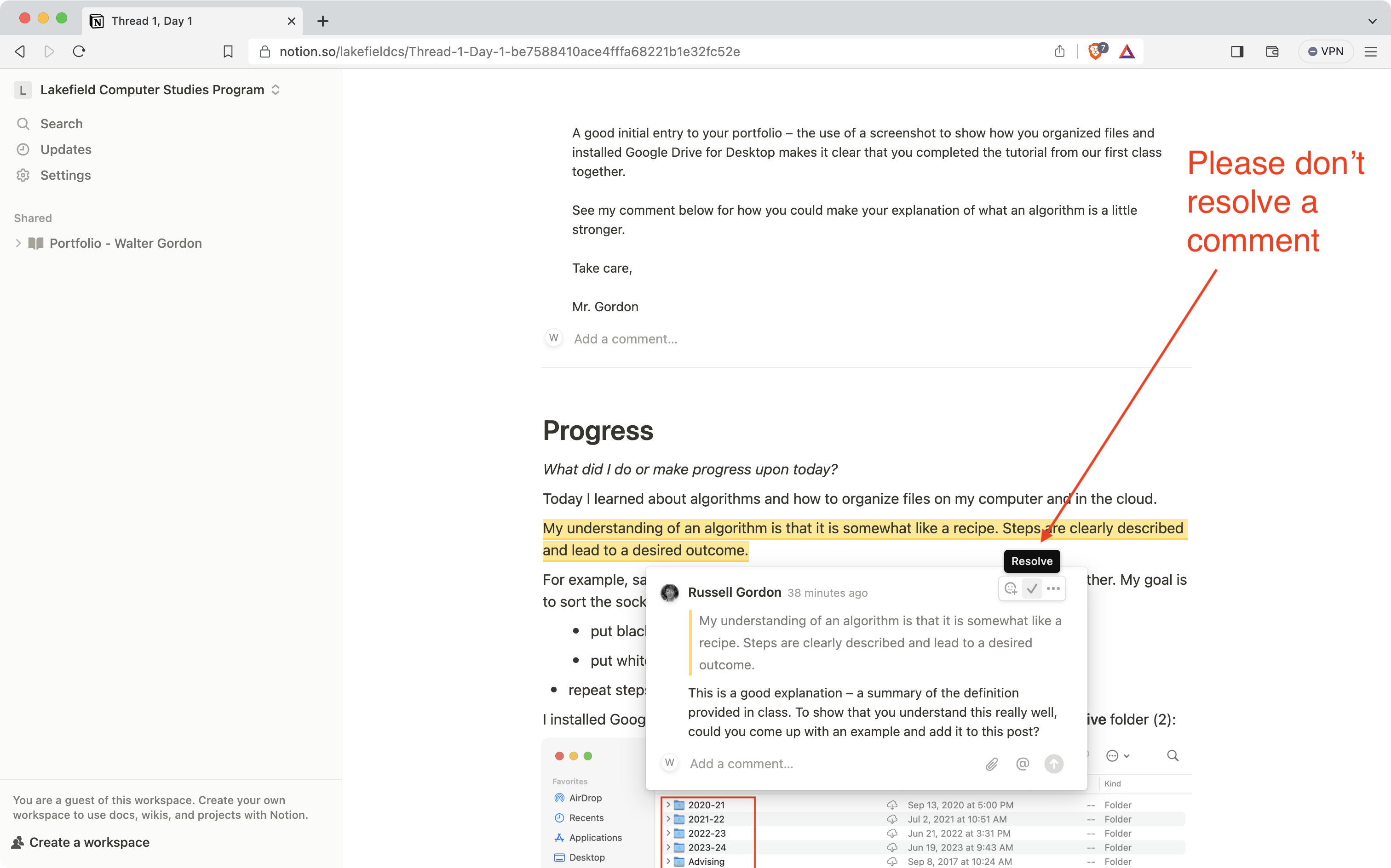Click the @ mention icon in comment box

point(1022,764)
